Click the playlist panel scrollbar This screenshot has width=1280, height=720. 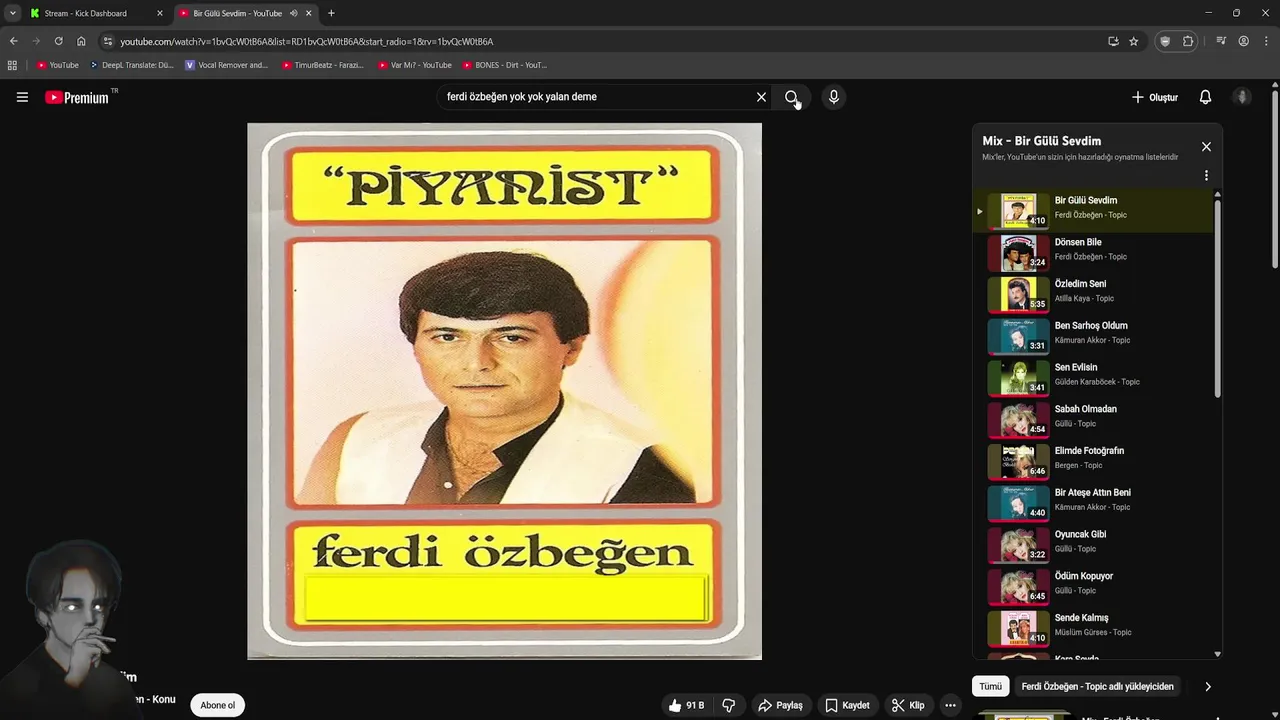point(1217,300)
